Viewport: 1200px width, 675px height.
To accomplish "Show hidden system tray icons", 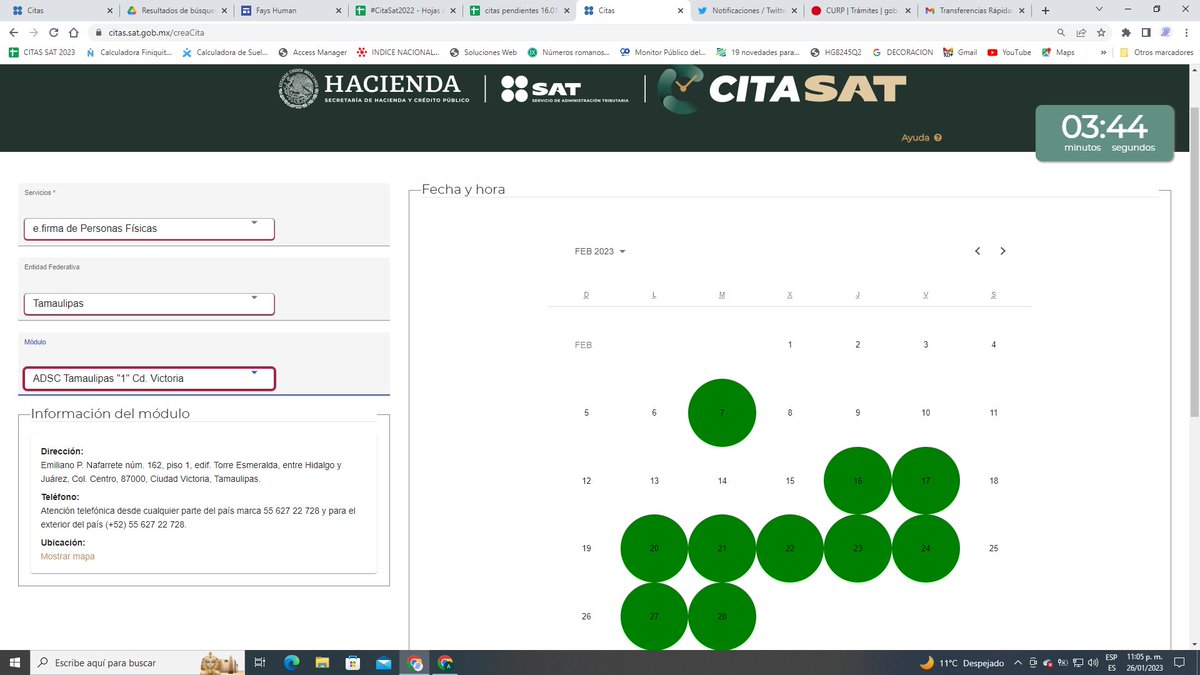I will [x=1018, y=662].
